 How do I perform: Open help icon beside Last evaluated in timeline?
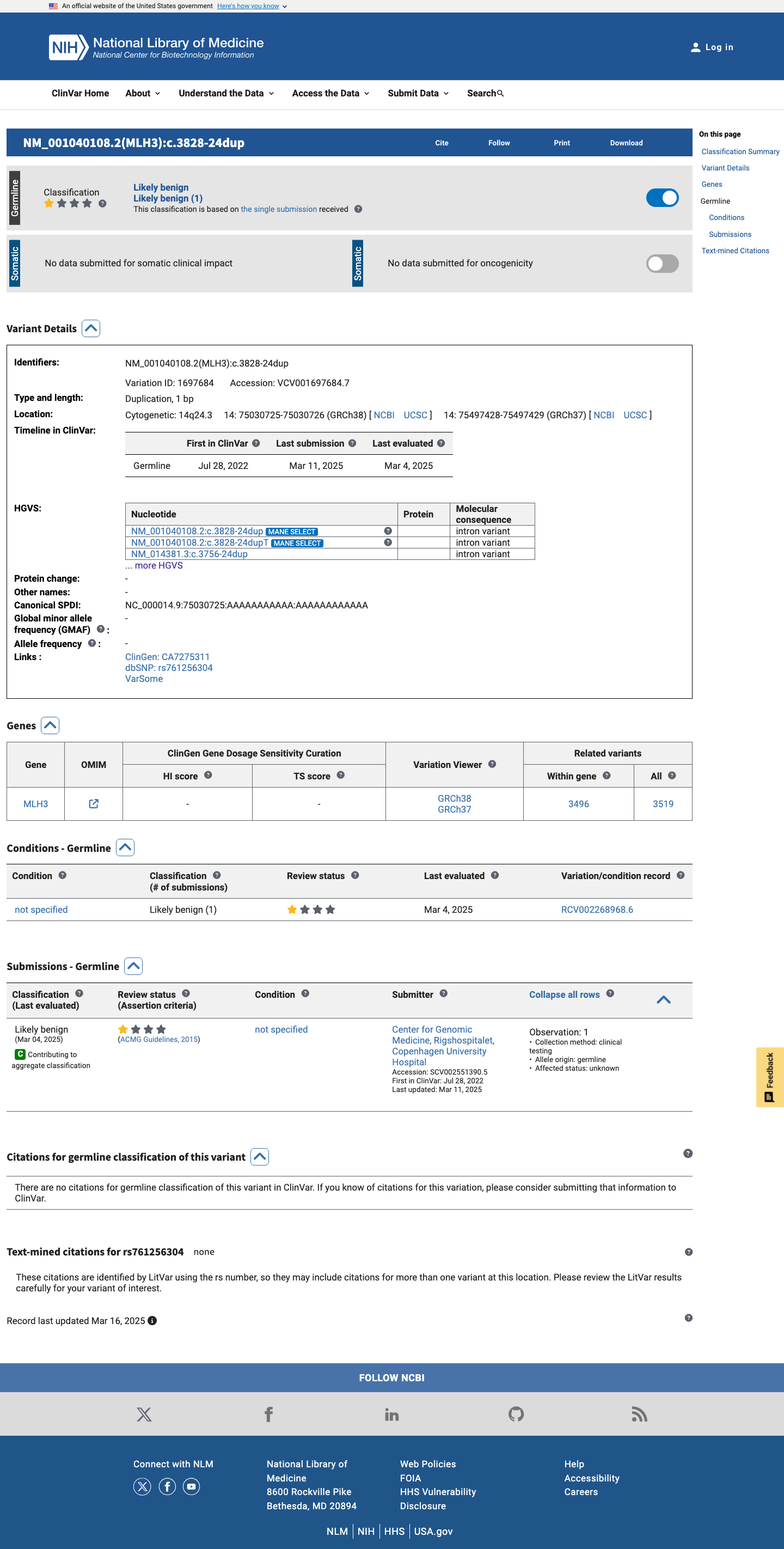click(x=442, y=443)
